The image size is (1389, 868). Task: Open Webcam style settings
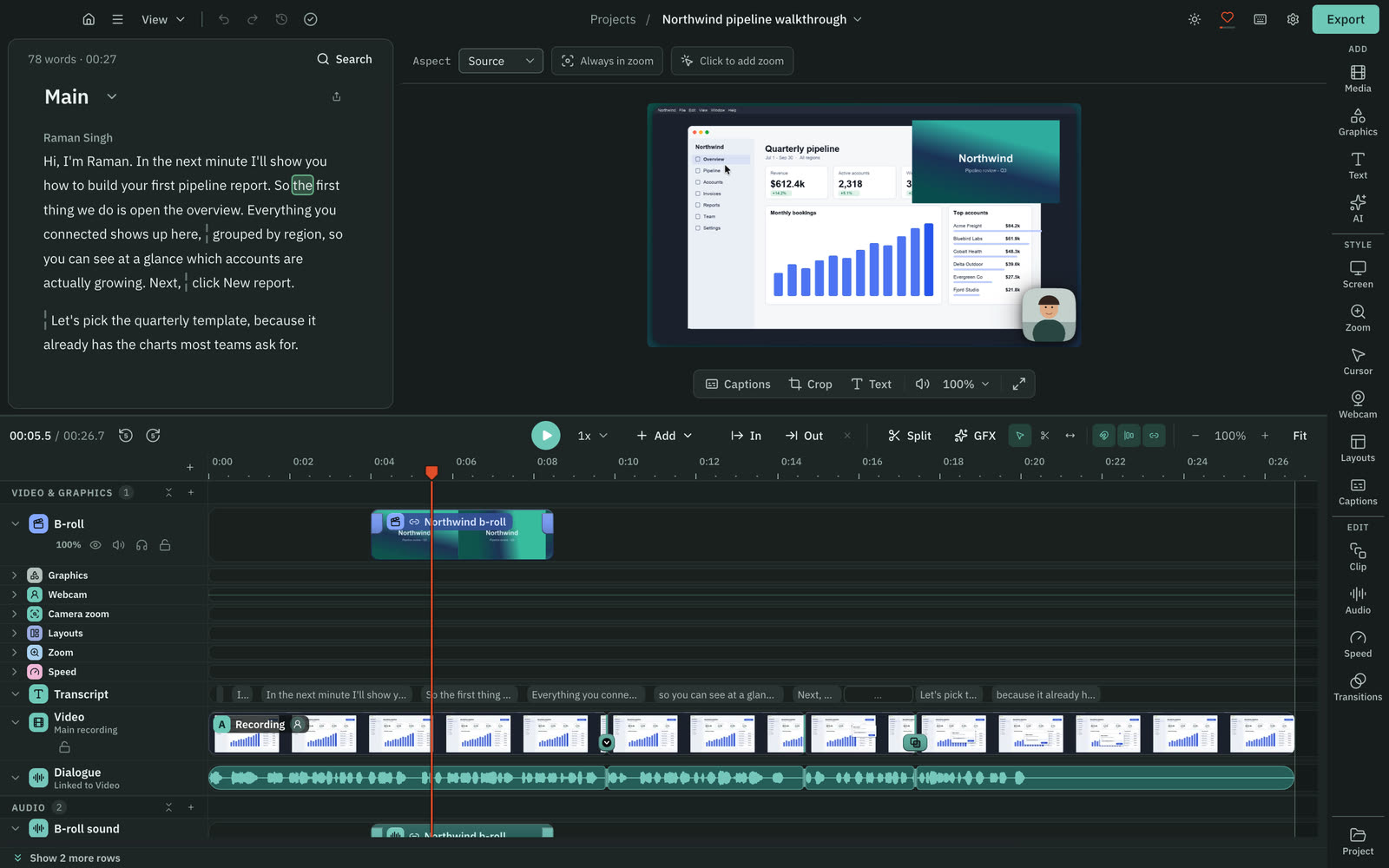pos(1358,404)
